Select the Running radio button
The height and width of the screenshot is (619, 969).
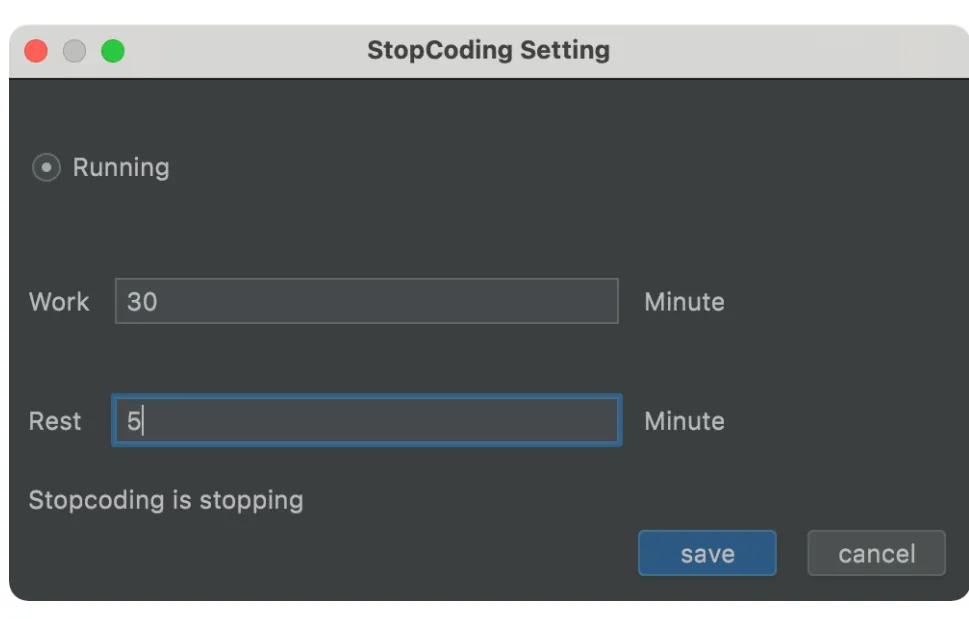[x=46, y=167]
